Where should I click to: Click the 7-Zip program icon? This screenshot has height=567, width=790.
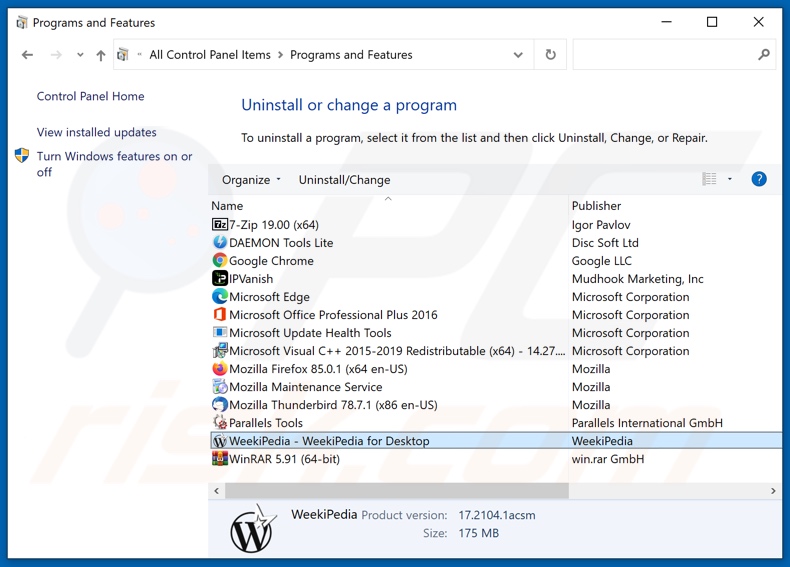(220, 224)
